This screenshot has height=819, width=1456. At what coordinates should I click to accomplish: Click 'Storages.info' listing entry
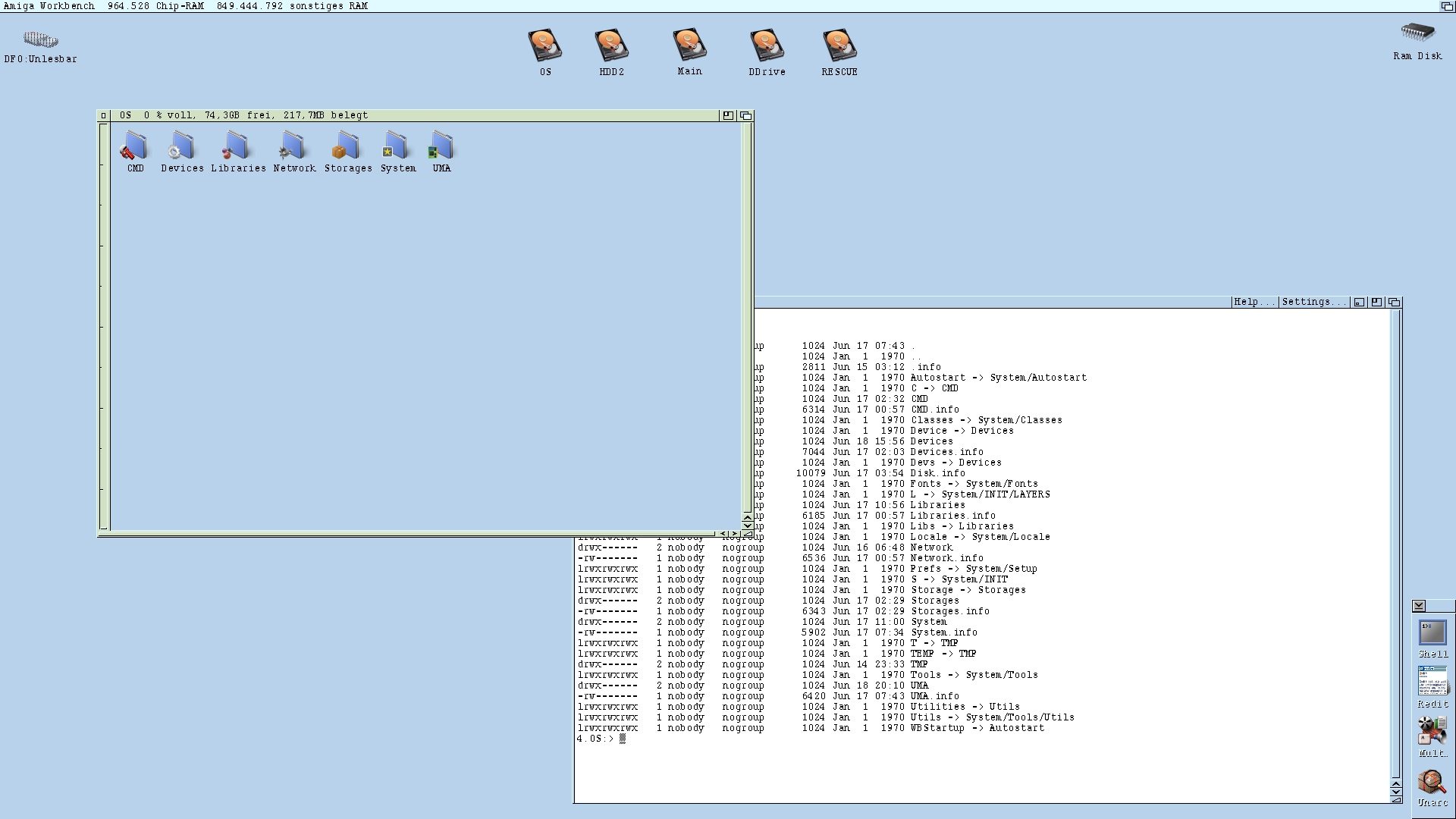(x=950, y=611)
